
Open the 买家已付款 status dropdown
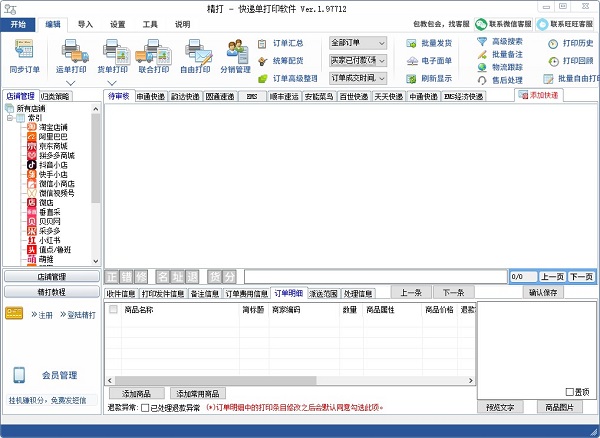[x=358, y=60]
